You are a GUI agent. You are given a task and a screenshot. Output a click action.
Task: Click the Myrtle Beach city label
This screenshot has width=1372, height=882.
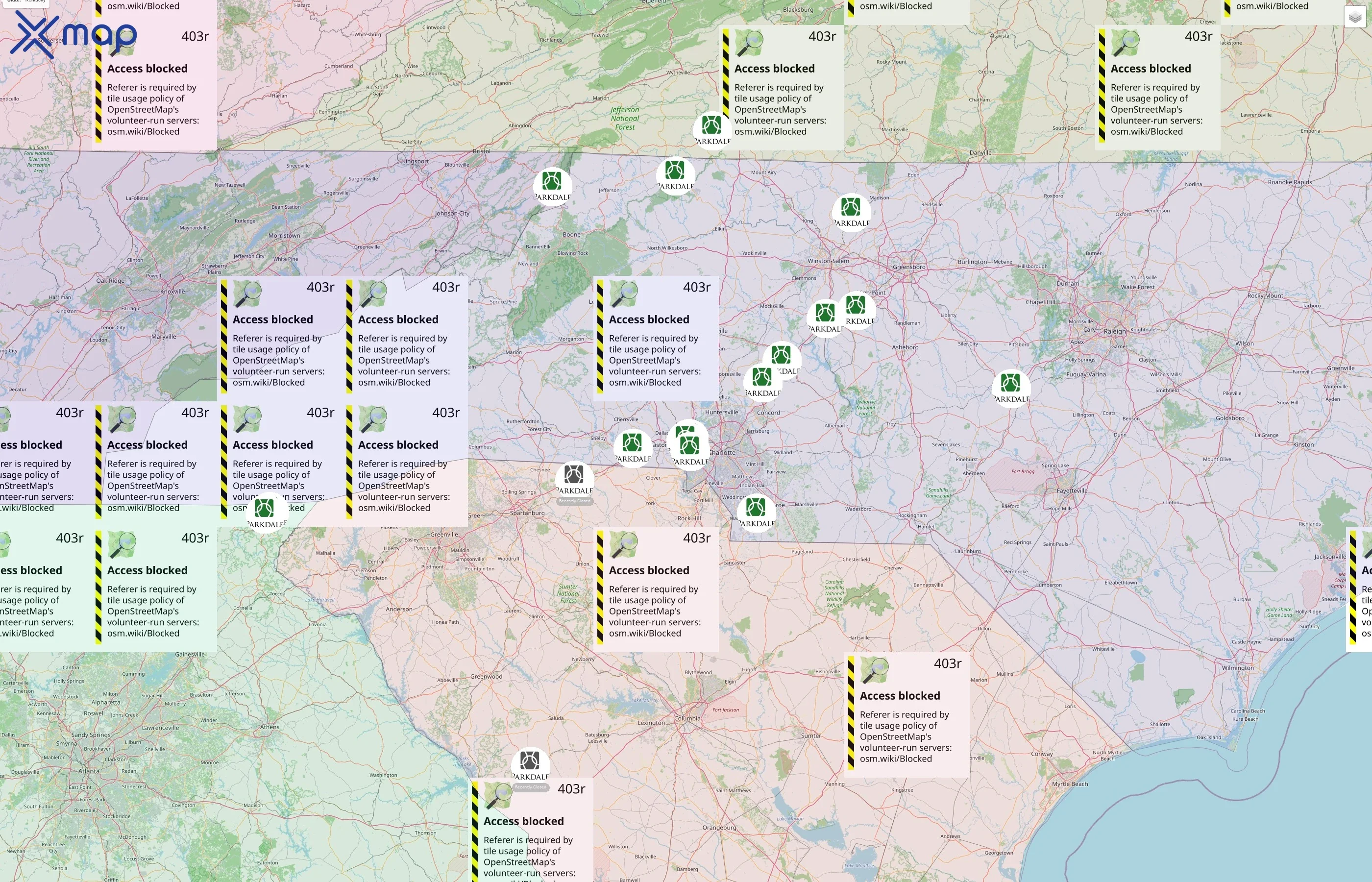click(x=1070, y=784)
